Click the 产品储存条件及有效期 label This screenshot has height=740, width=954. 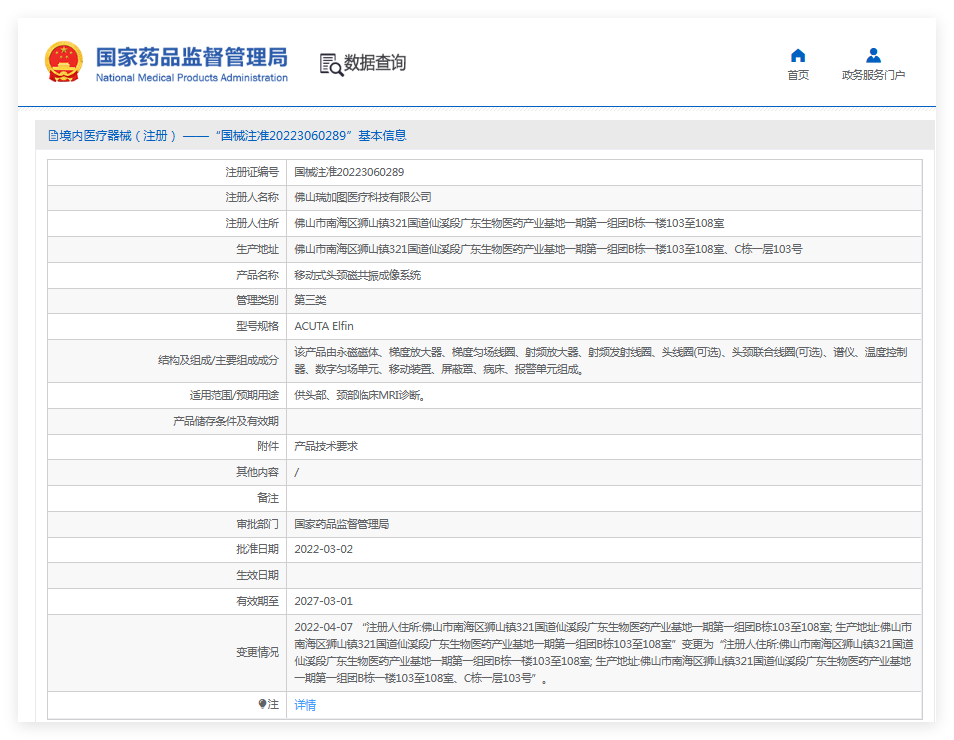[226, 421]
